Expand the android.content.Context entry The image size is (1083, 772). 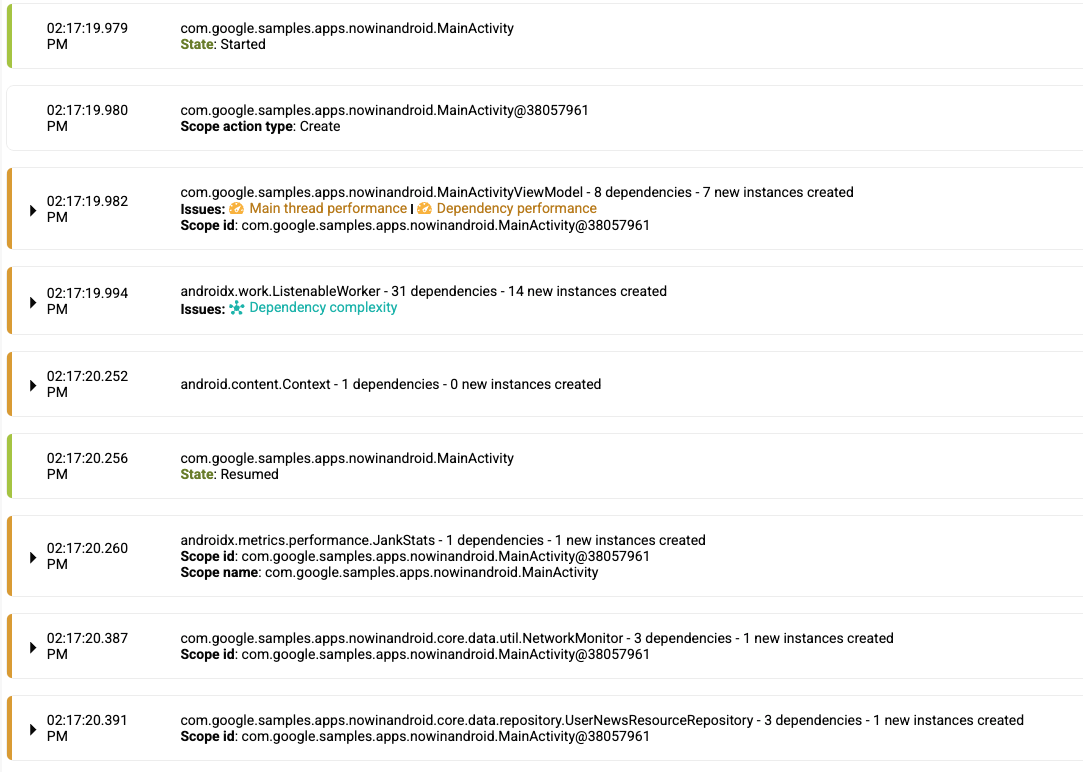point(33,384)
